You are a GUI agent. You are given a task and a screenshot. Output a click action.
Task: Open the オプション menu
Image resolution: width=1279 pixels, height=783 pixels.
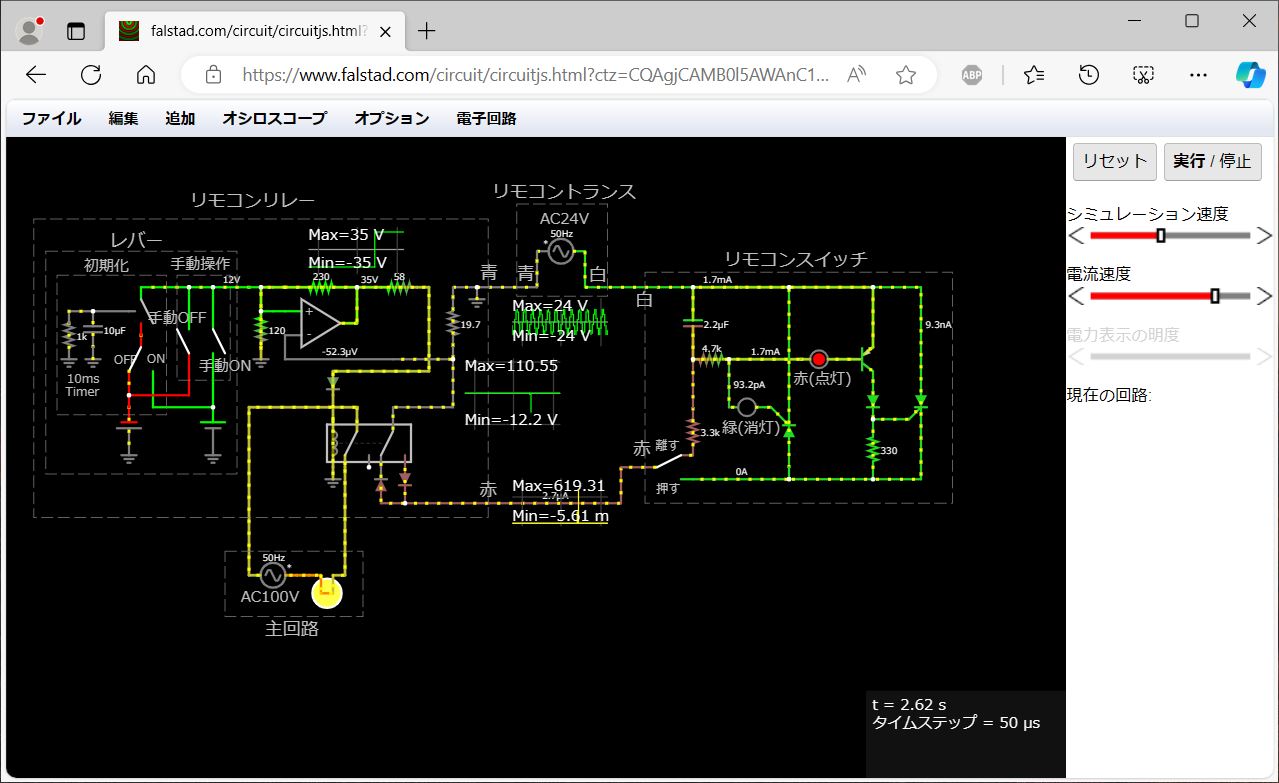(391, 118)
